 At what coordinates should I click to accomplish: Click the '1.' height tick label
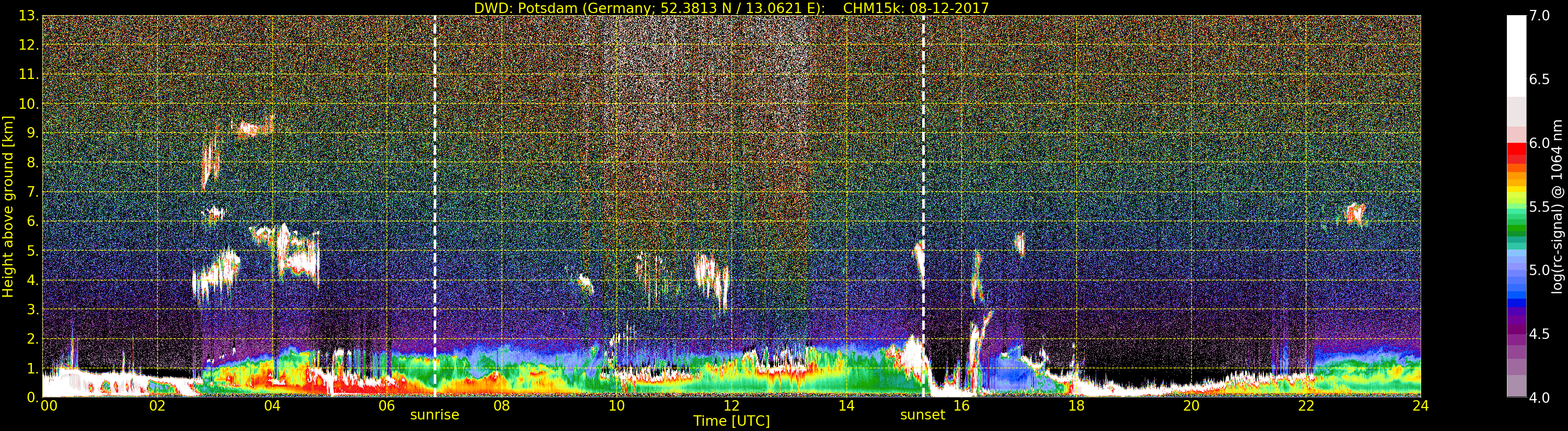32,368
